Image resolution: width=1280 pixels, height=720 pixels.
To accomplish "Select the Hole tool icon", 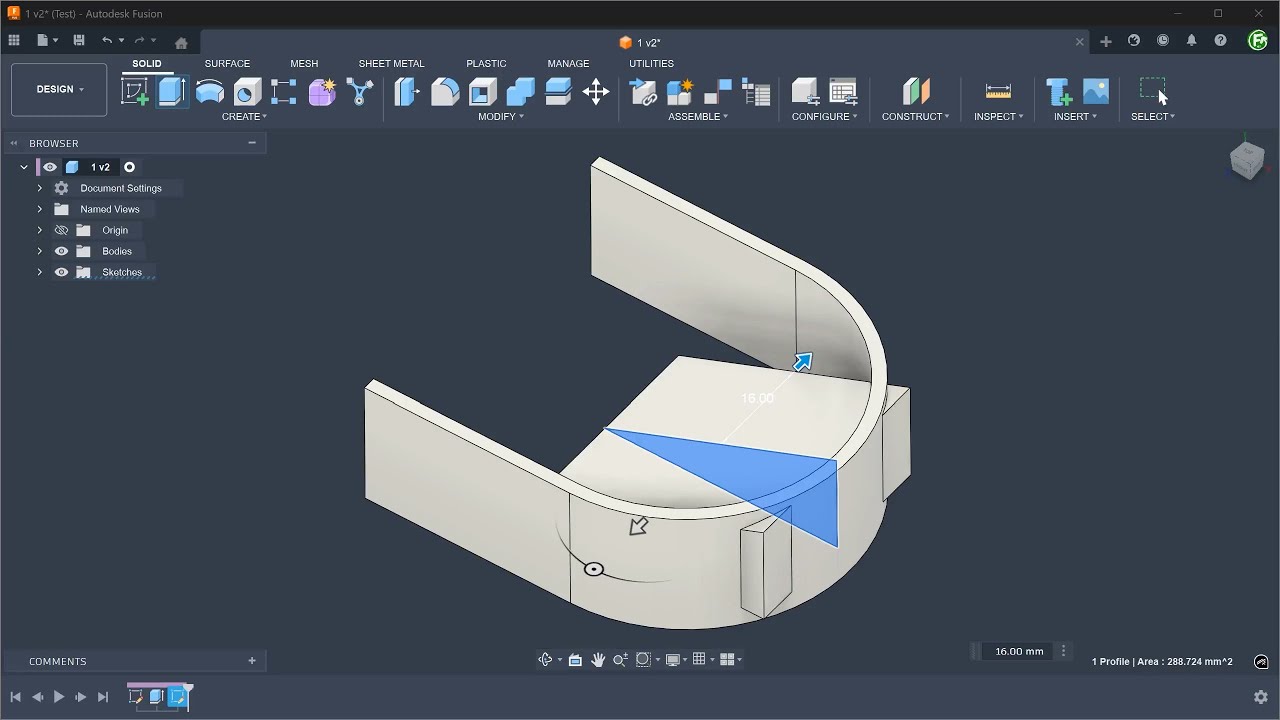I will click(247, 92).
